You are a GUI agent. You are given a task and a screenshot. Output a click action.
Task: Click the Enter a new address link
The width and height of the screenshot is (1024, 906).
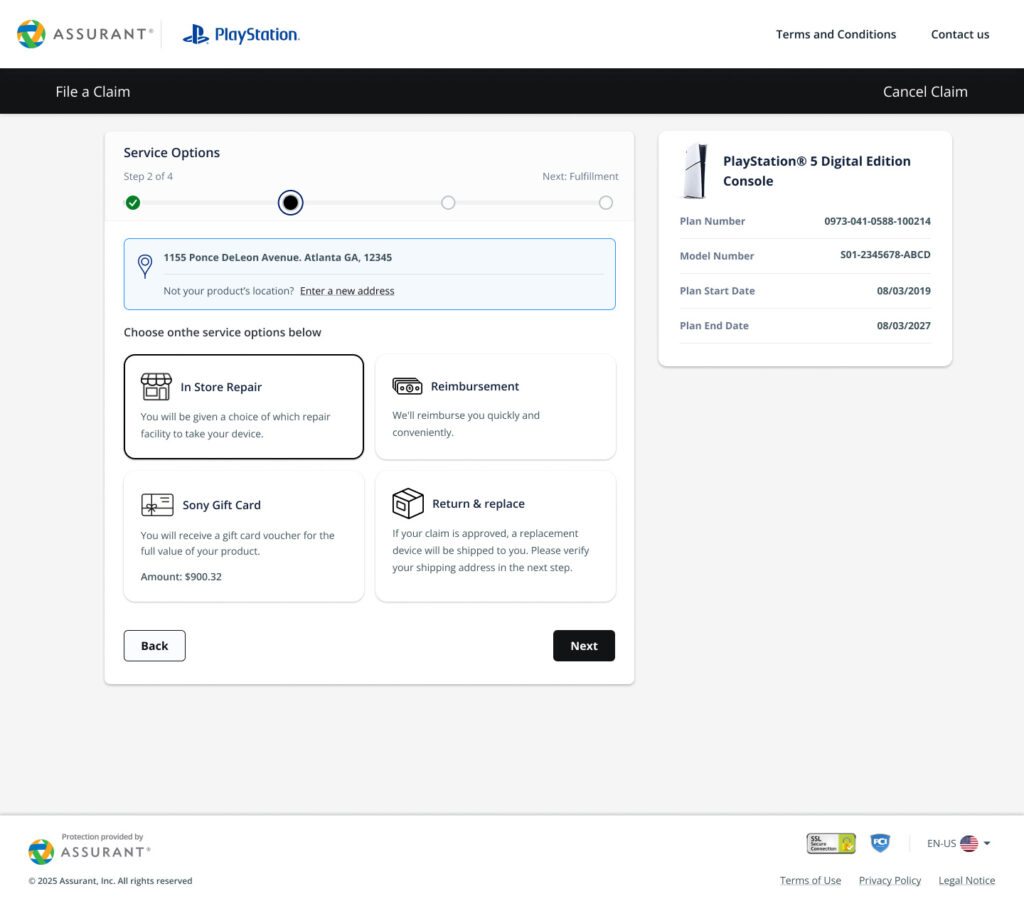347,291
